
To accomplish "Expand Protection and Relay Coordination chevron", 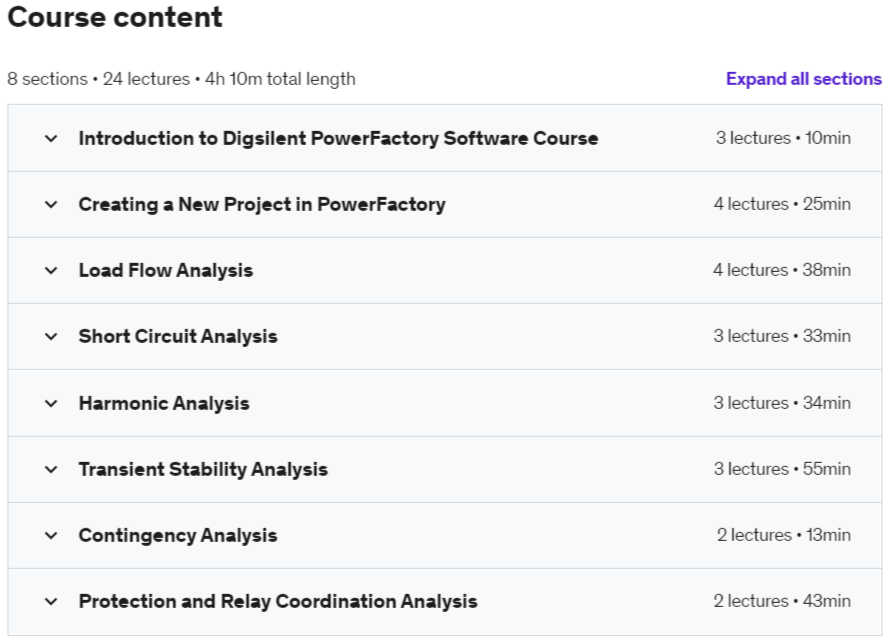I will pyautogui.click(x=51, y=601).
